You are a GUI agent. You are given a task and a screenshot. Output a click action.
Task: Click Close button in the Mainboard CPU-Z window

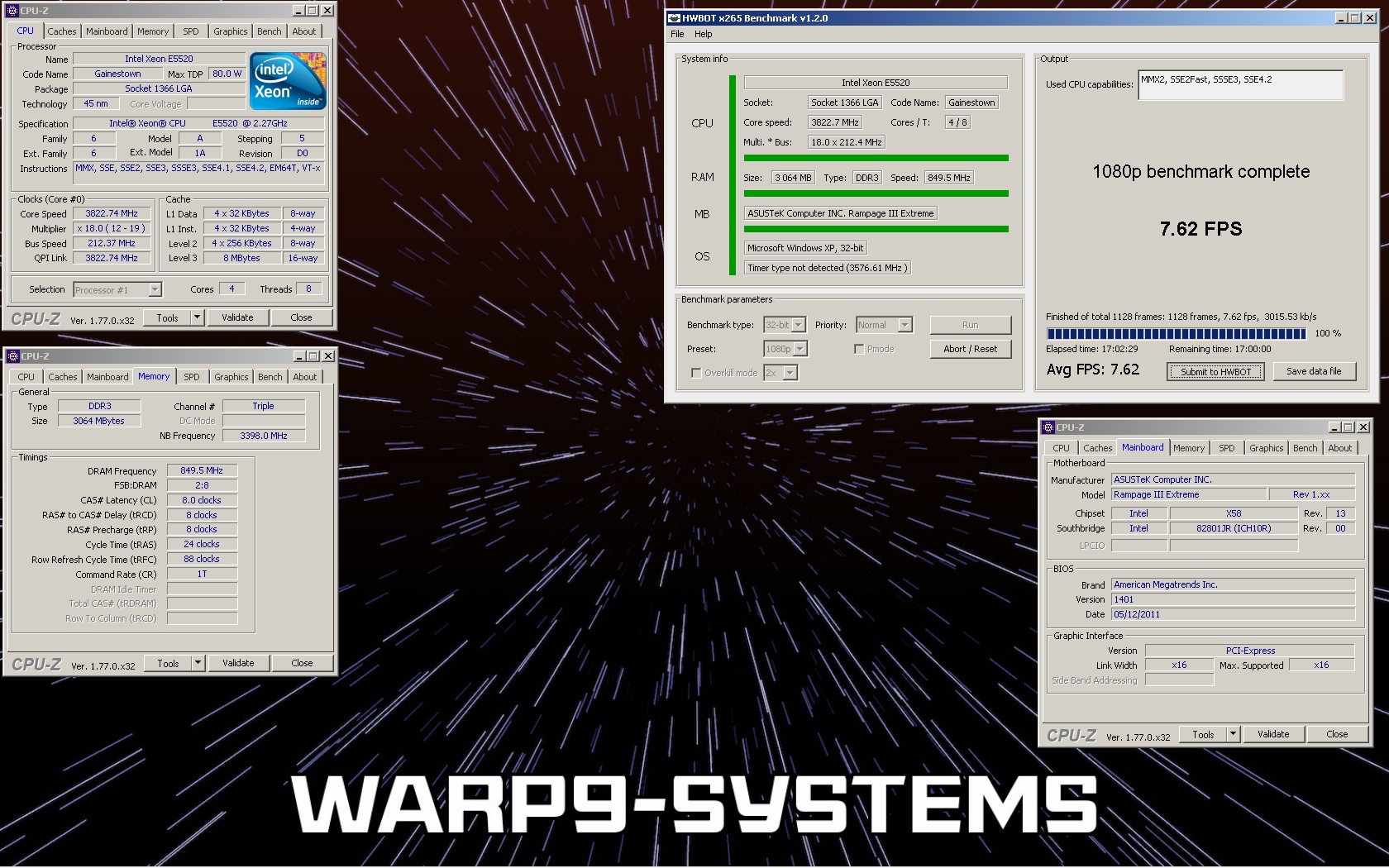pyautogui.click(x=1337, y=734)
